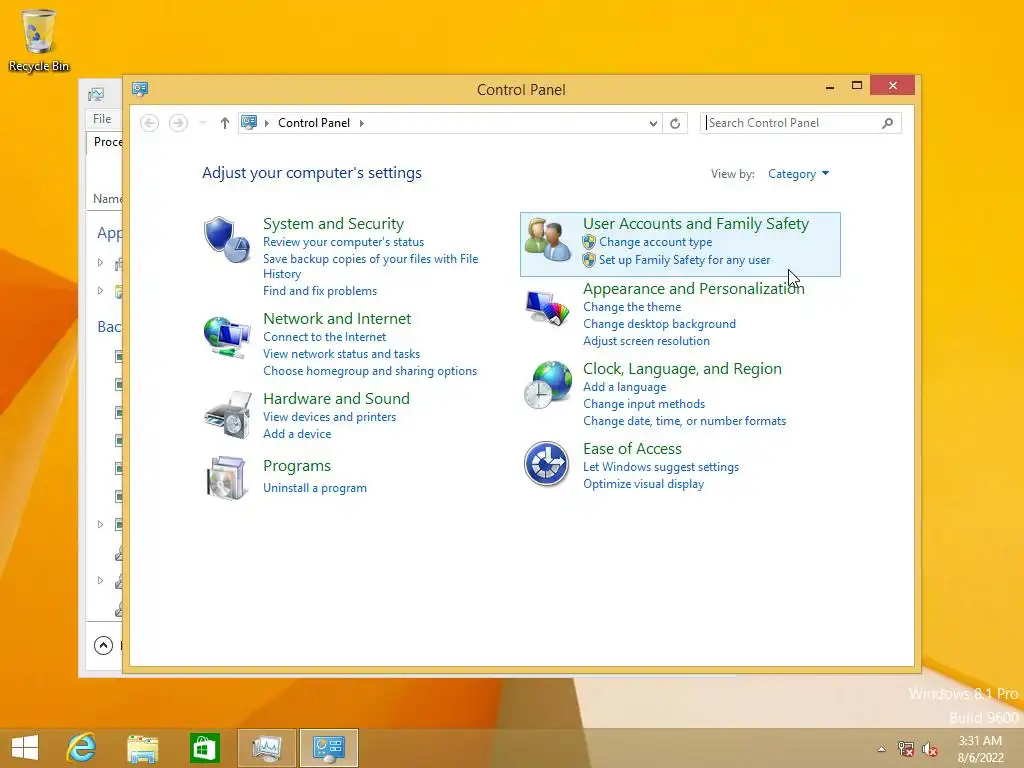Open the Clock, Language, and Region globe icon
The image size is (1024, 768).
547,385
